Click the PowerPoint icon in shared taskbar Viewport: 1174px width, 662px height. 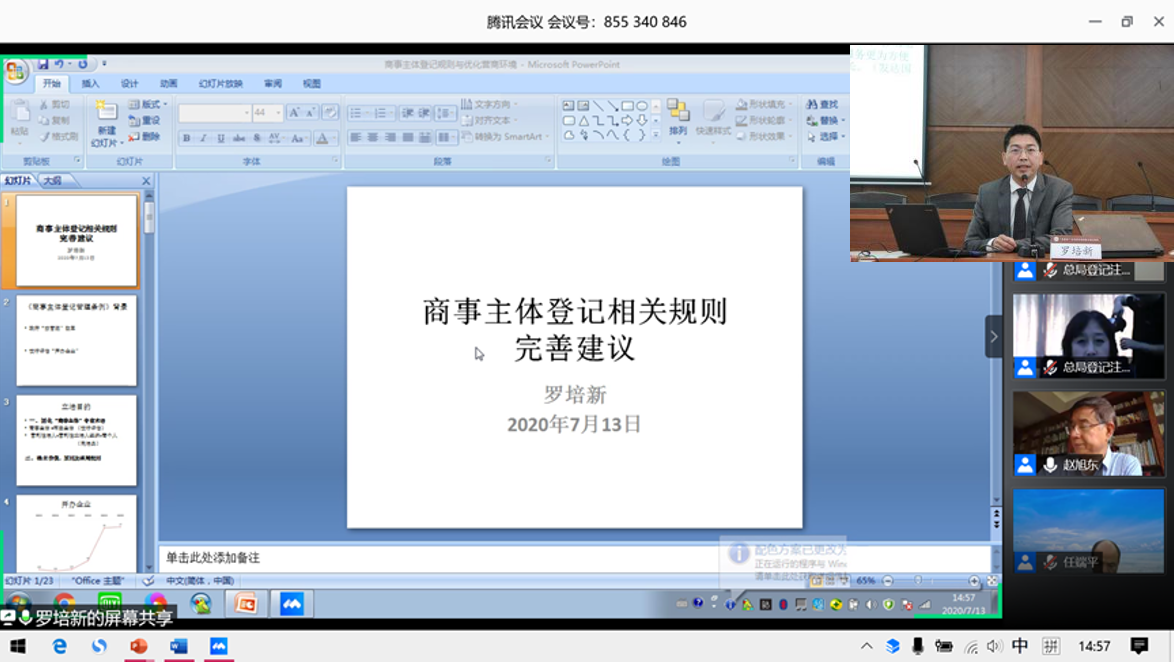click(x=246, y=604)
